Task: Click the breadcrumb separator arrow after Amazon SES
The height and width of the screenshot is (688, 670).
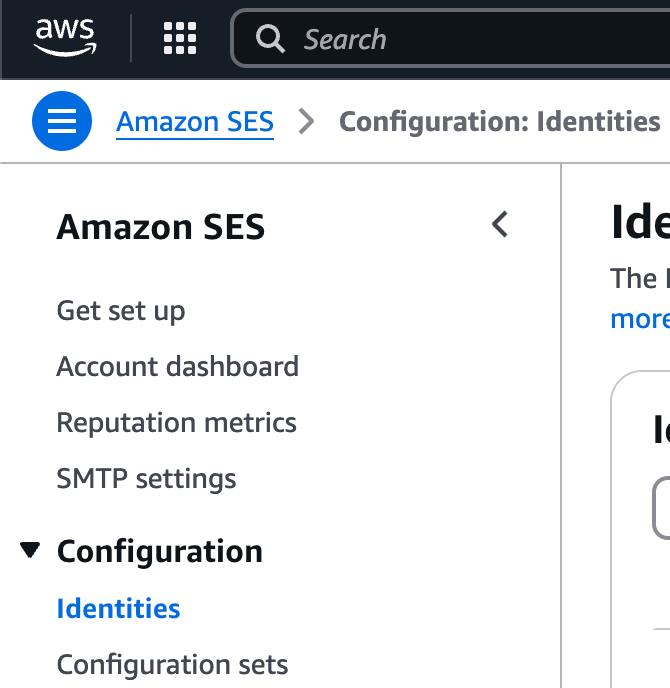Action: (307, 122)
